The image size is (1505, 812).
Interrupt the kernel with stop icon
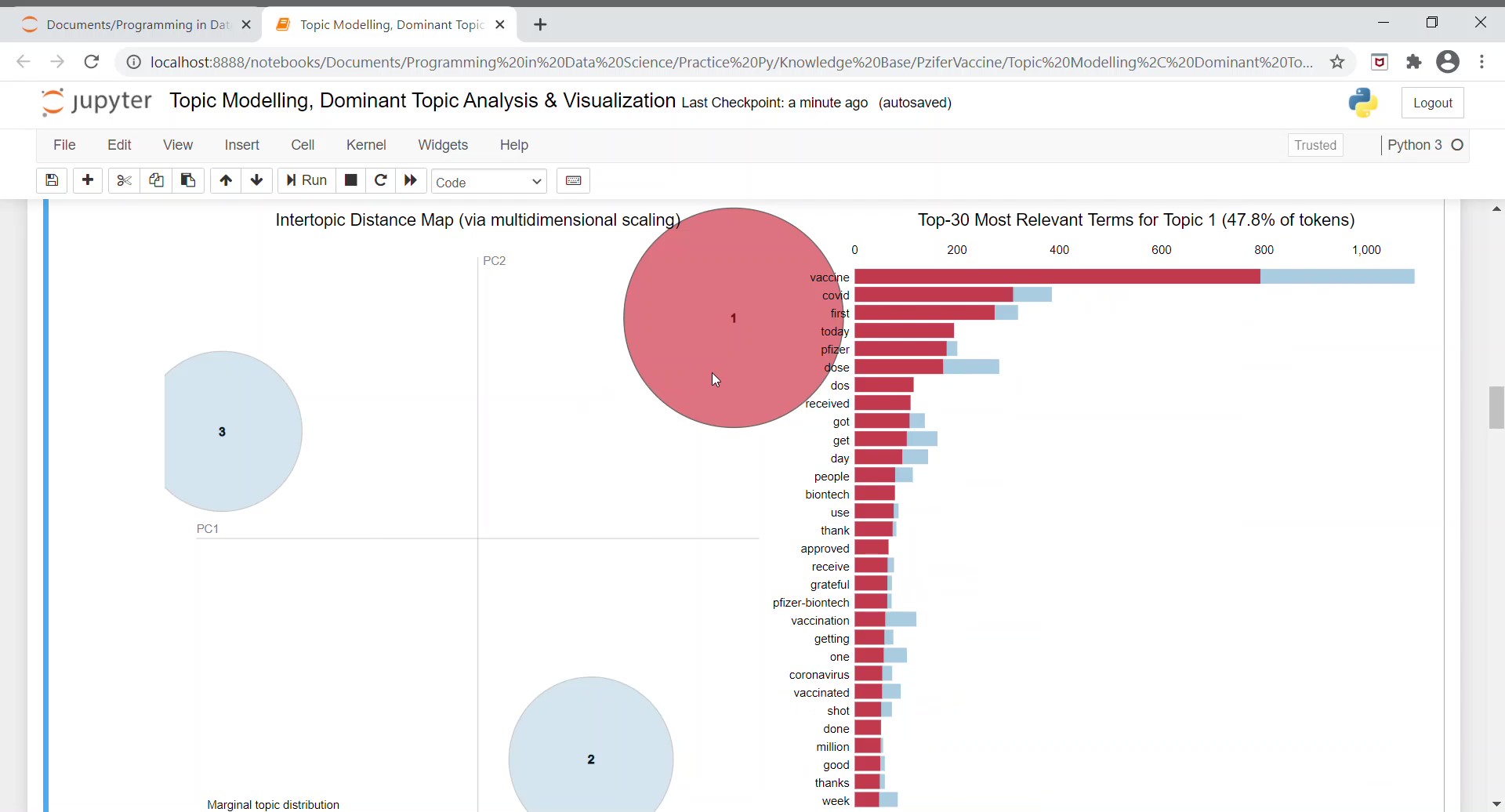[350, 180]
